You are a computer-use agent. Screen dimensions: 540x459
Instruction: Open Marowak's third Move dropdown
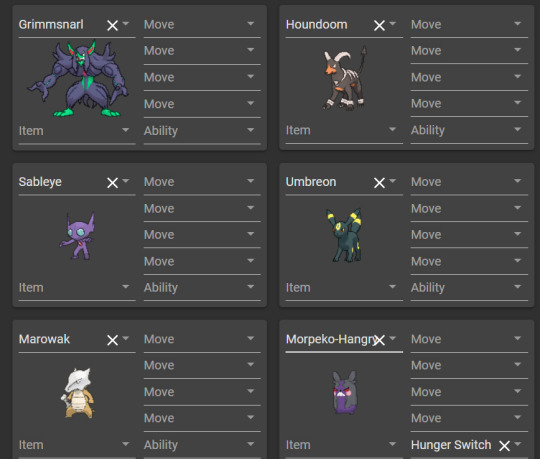(x=202, y=392)
